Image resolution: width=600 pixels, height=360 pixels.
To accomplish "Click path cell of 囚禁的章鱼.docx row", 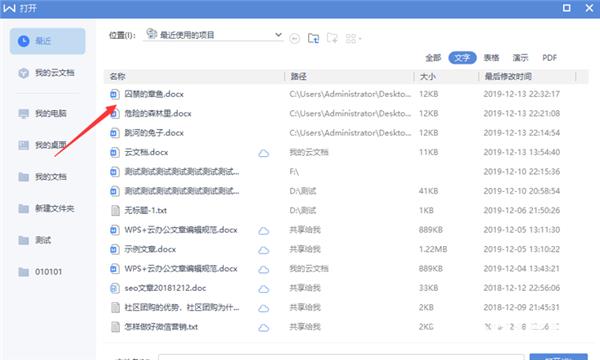I will pos(350,94).
